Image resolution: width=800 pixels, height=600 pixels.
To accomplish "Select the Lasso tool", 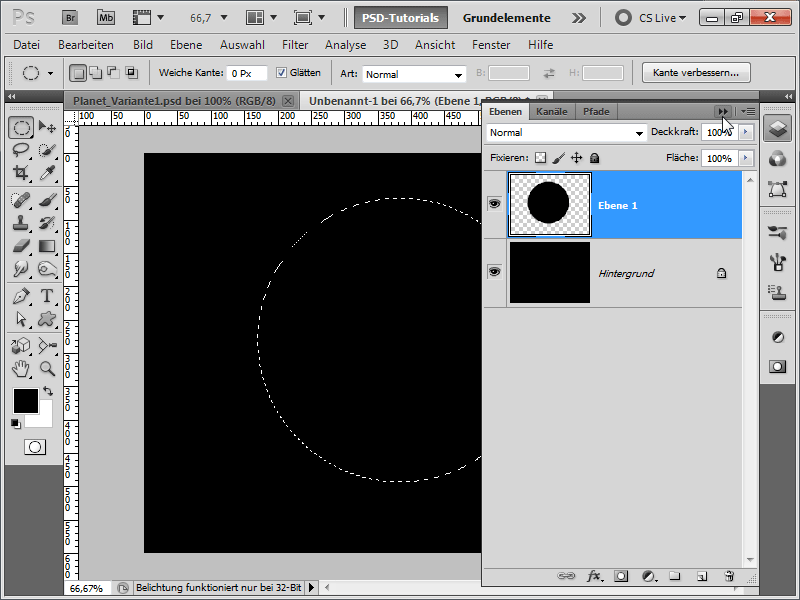I will [21, 150].
